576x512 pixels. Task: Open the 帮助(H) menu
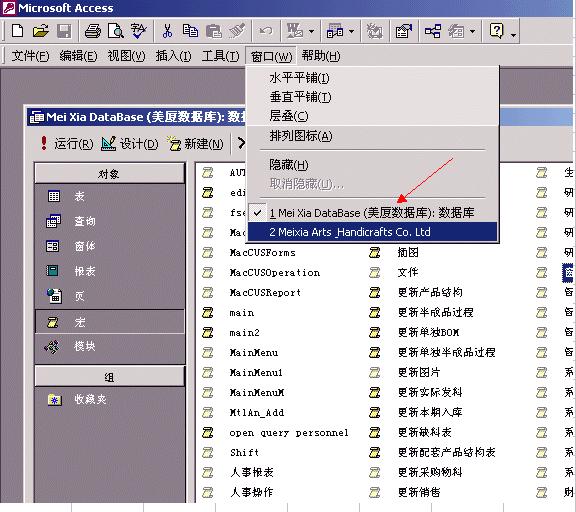point(321,56)
